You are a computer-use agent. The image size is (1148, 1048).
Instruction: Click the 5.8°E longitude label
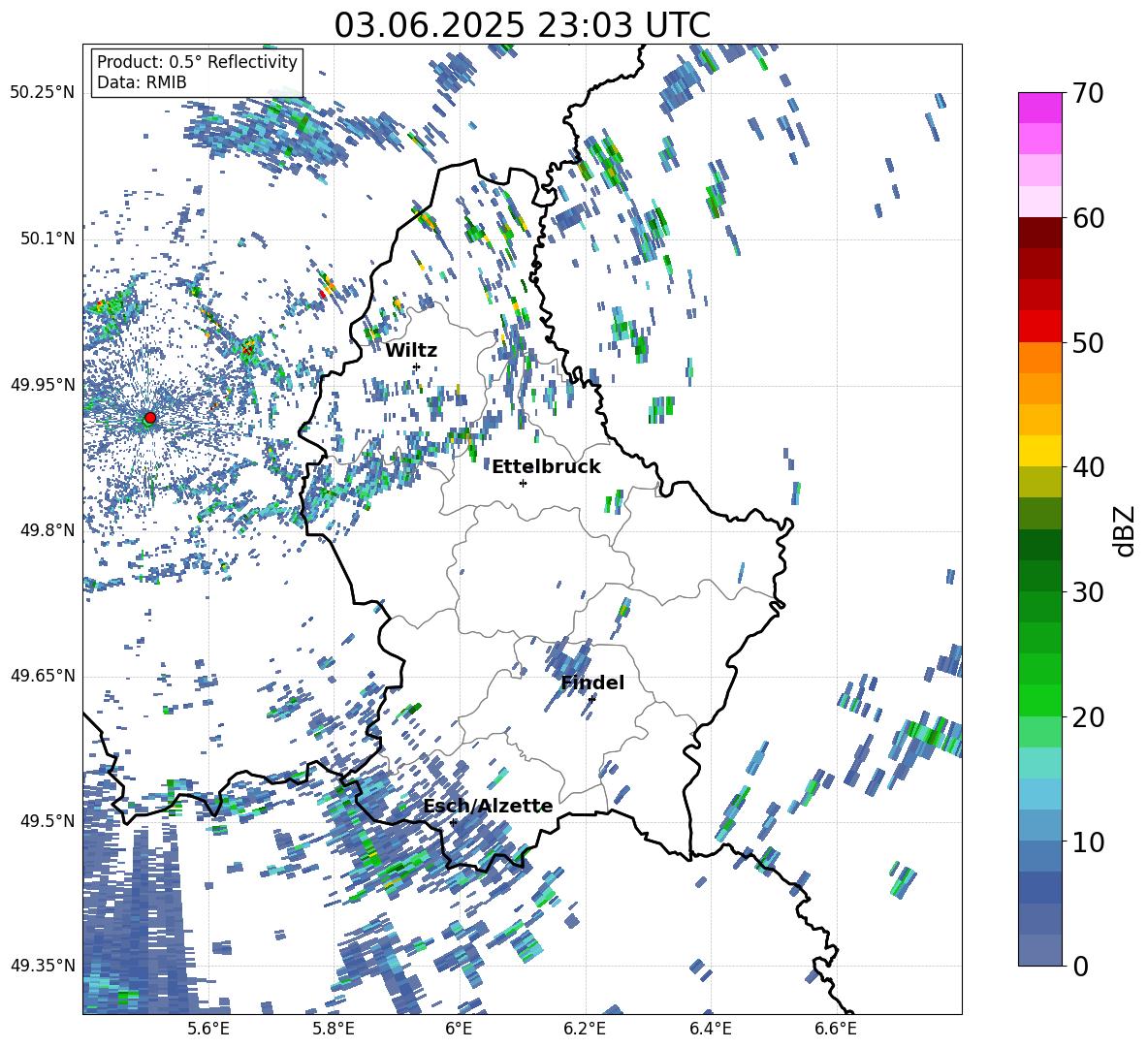point(334,1029)
